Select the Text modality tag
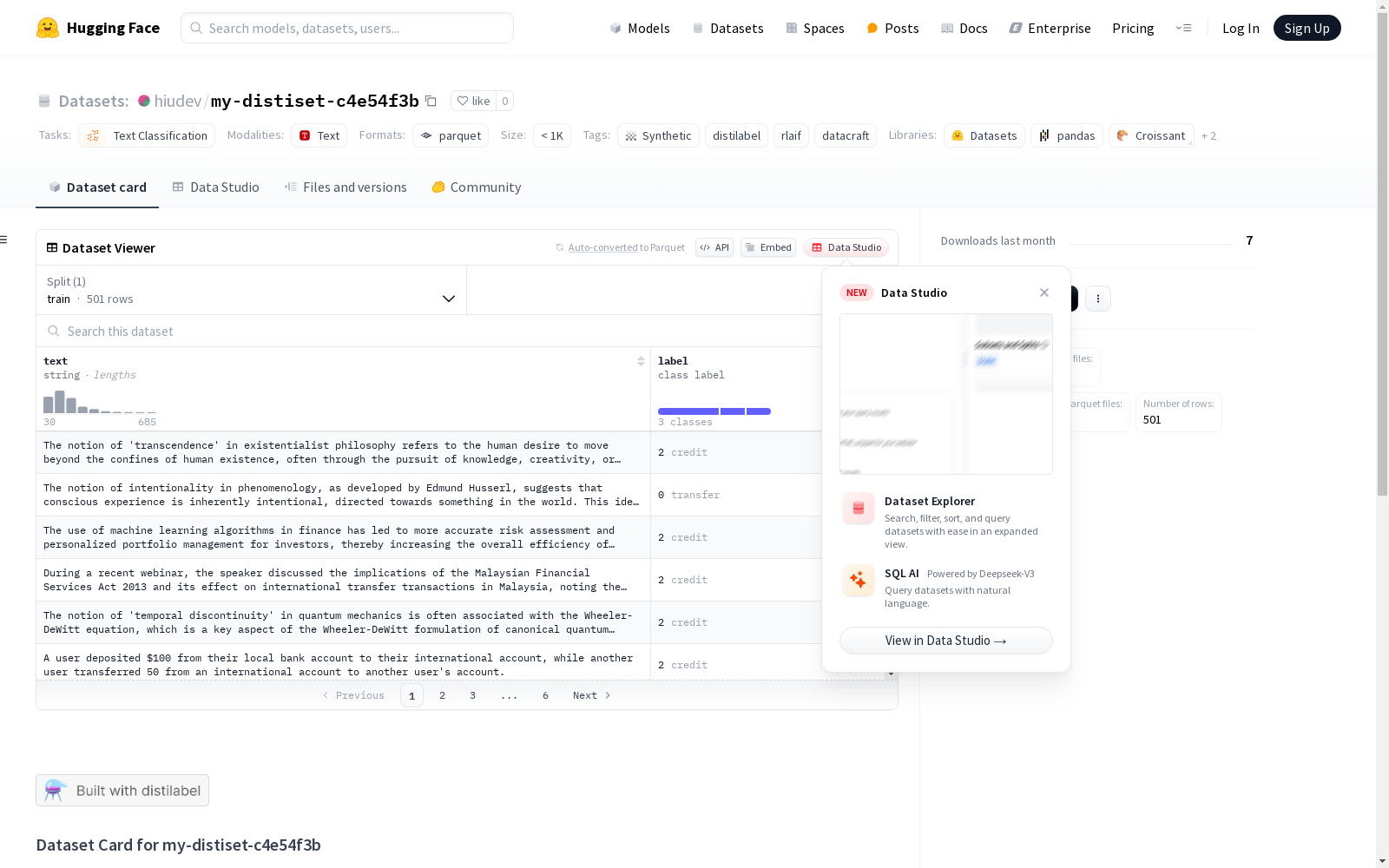 (x=319, y=135)
